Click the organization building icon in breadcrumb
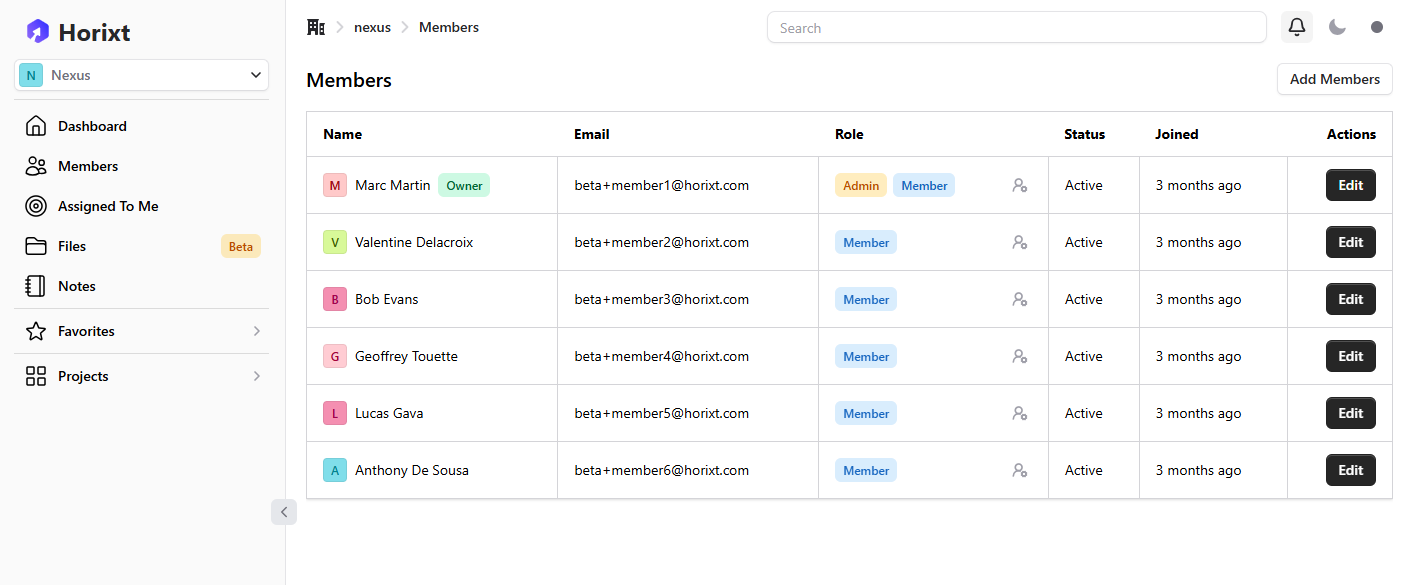Image resolution: width=1411 pixels, height=585 pixels. (x=316, y=27)
